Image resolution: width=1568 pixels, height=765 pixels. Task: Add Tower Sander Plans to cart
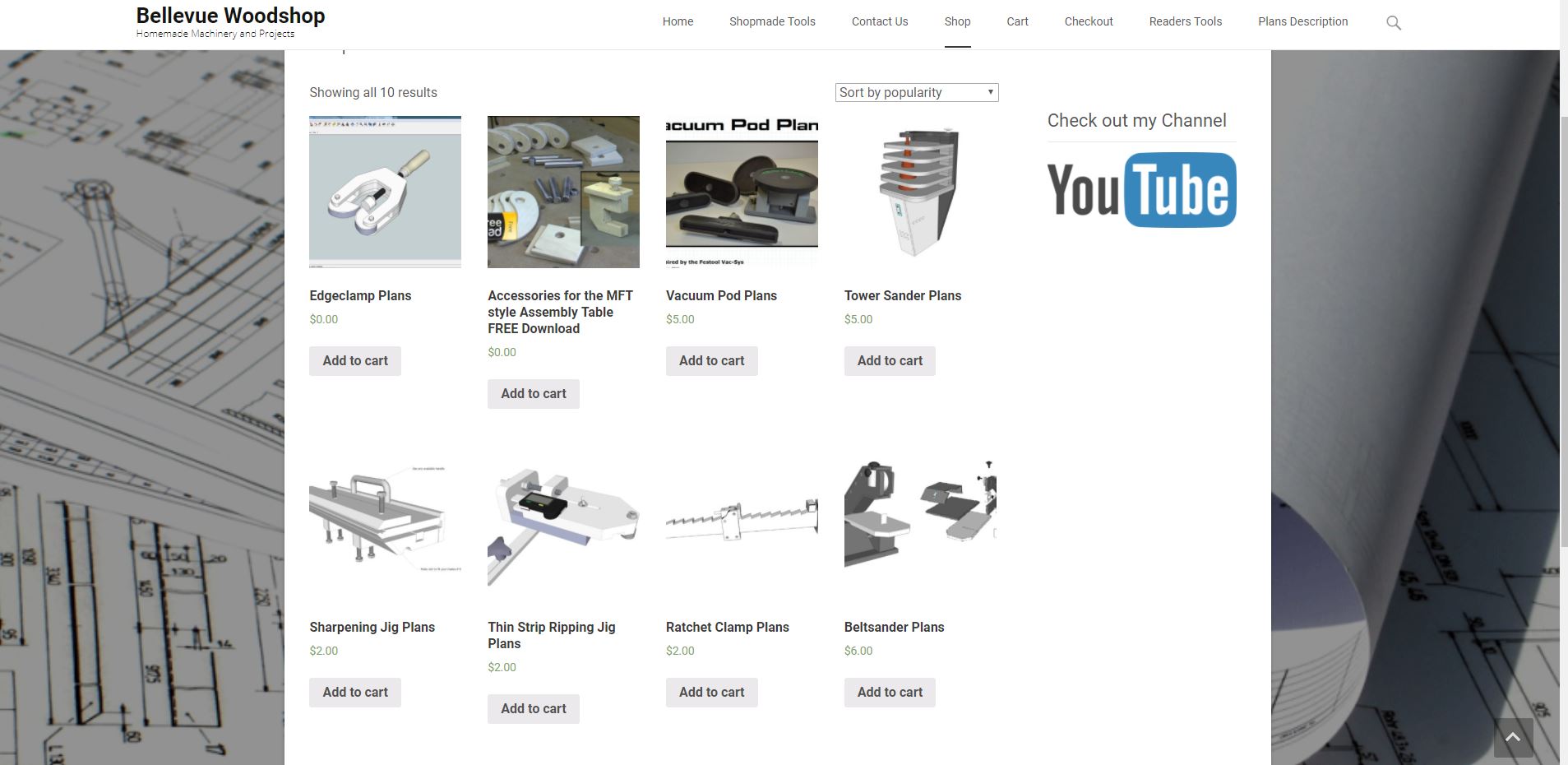click(890, 361)
